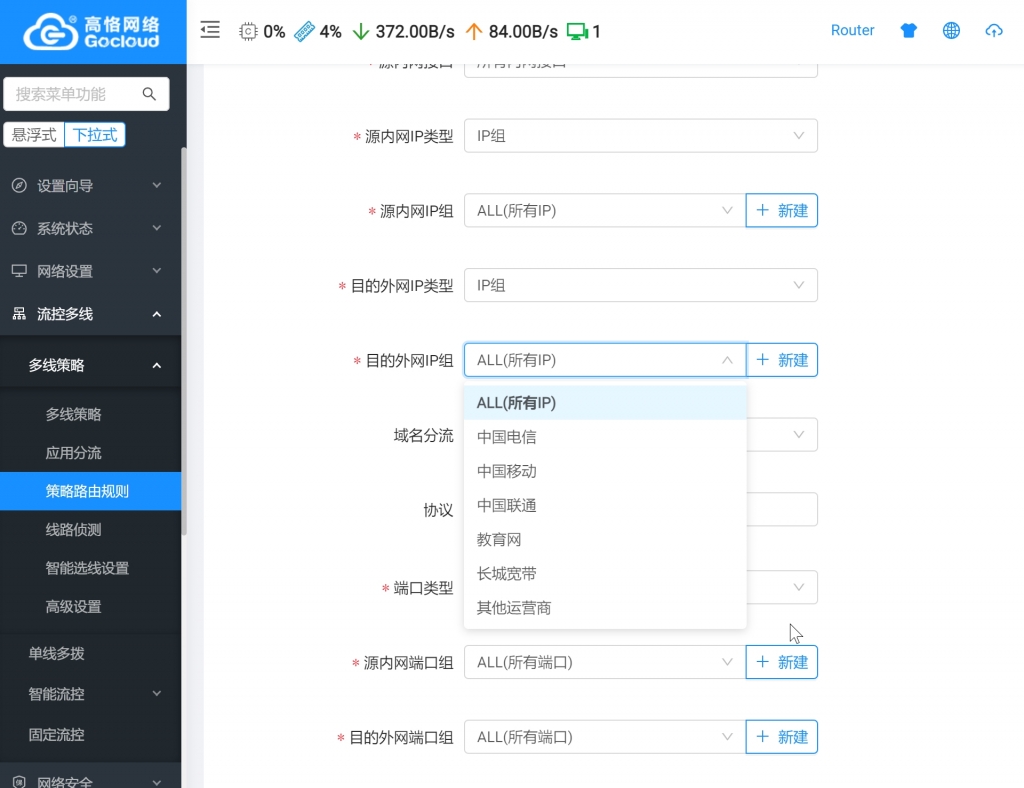
Task: Click the search magnifier icon
Action: tap(149, 94)
